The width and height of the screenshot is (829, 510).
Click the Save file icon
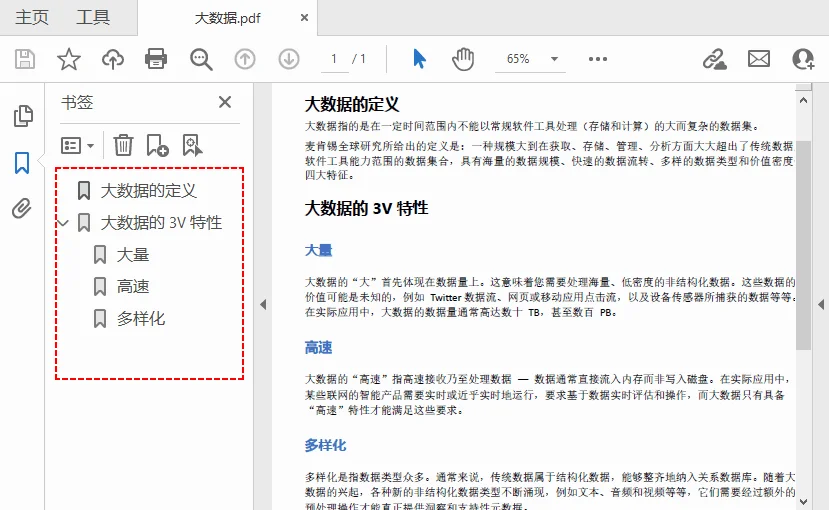pyautogui.click(x=24, y=59)
